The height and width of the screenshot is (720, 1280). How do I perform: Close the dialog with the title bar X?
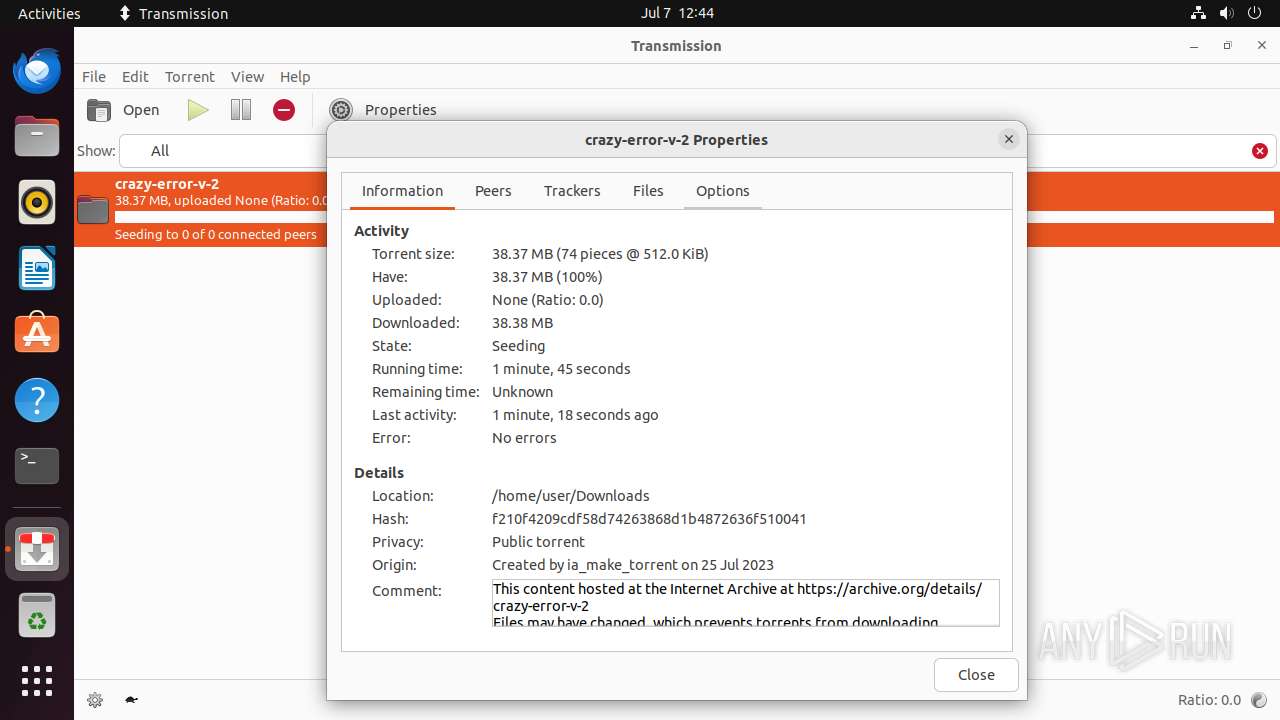click(x=1009, y=140)
